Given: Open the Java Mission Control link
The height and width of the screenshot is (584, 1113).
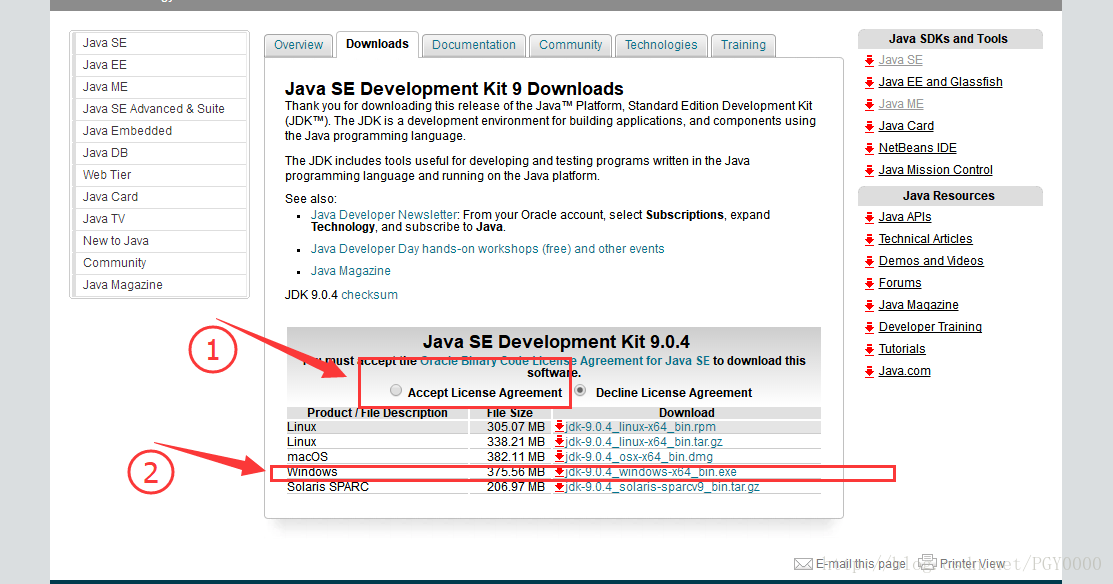Looking at the screenshot, I should click(936, 170).
